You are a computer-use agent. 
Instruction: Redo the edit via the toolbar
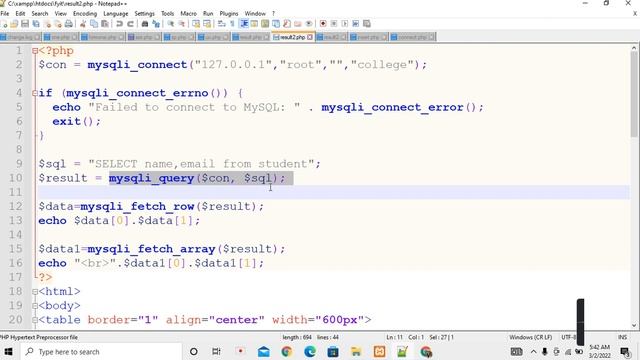click(130, 24)
